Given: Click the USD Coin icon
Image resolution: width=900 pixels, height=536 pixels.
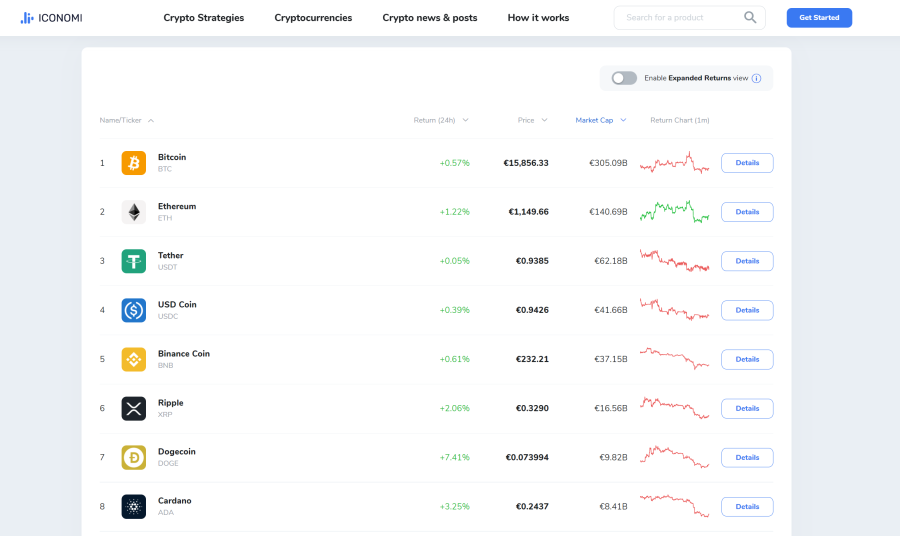Looking at the screenshot, I should 134,310.
